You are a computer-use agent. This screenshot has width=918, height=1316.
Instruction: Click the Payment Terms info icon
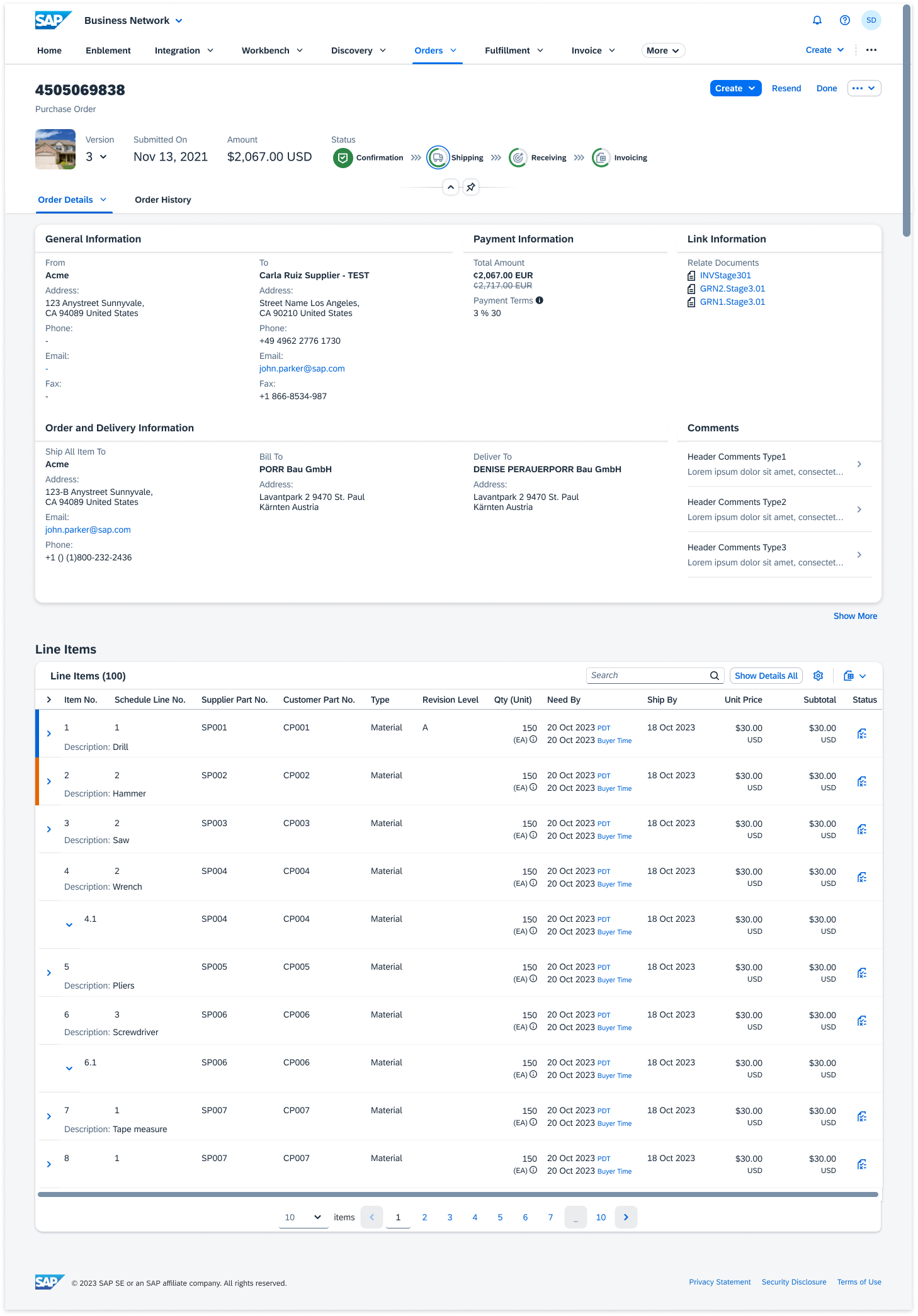(x=540, y=300)
